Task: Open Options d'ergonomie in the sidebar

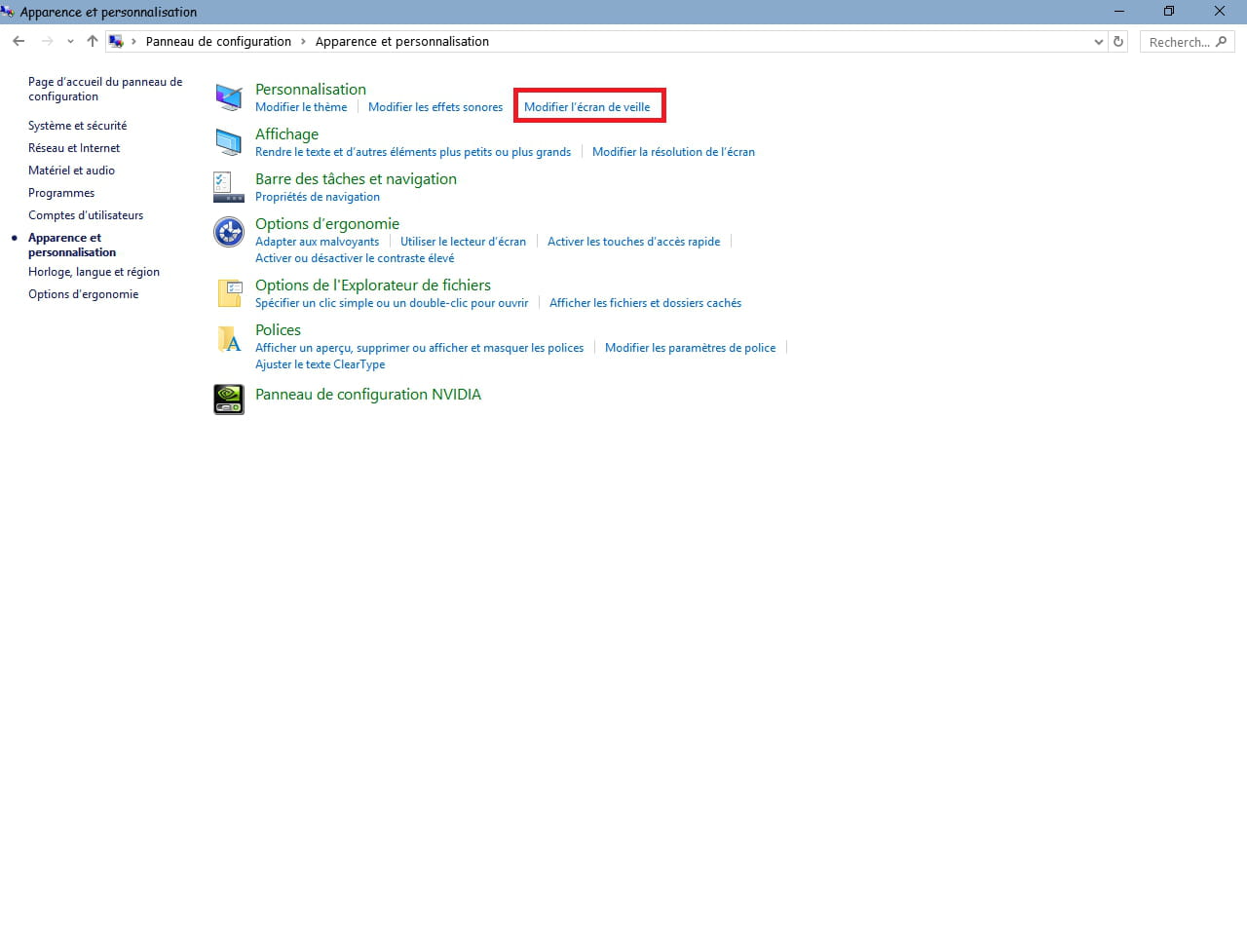Action: (83, 294)
